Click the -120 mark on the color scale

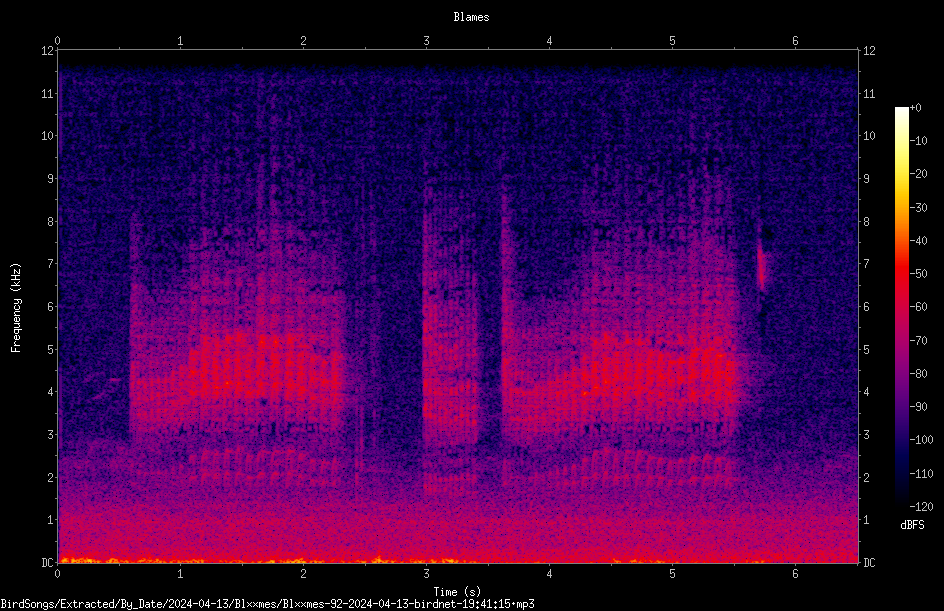[921, 506]
